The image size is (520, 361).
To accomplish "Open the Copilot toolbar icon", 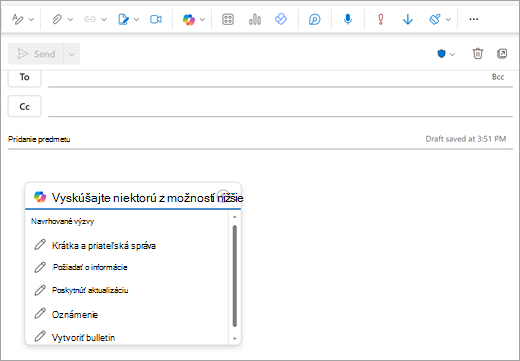I will tap(188, 19).
